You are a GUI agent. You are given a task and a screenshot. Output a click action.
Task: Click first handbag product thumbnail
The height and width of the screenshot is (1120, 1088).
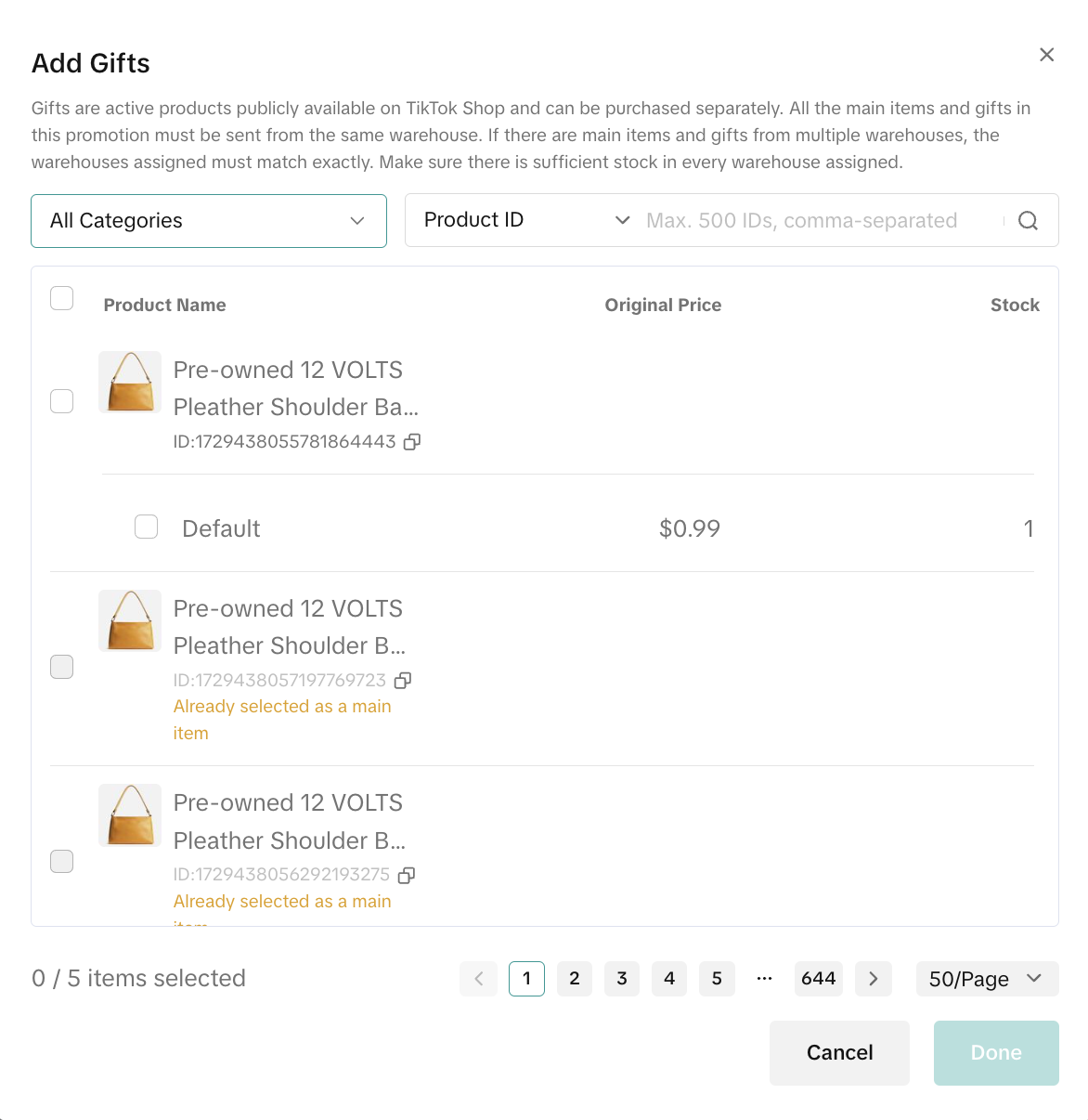pyautogui.click(x=130, y=382)
